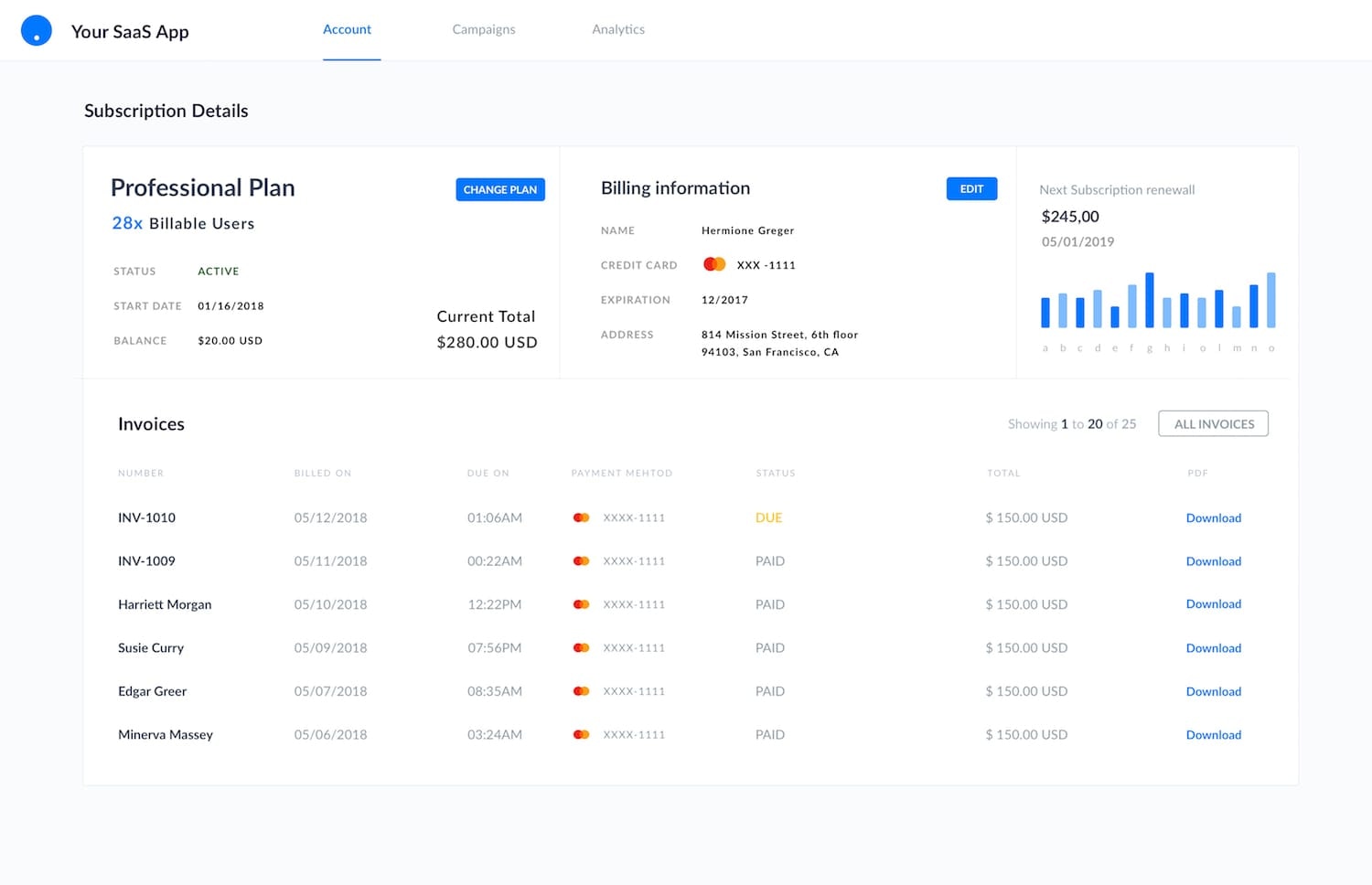The image size is (1372, 885).
Task: Click the Edgar Greer invoice name
Action: click(152, 691)
